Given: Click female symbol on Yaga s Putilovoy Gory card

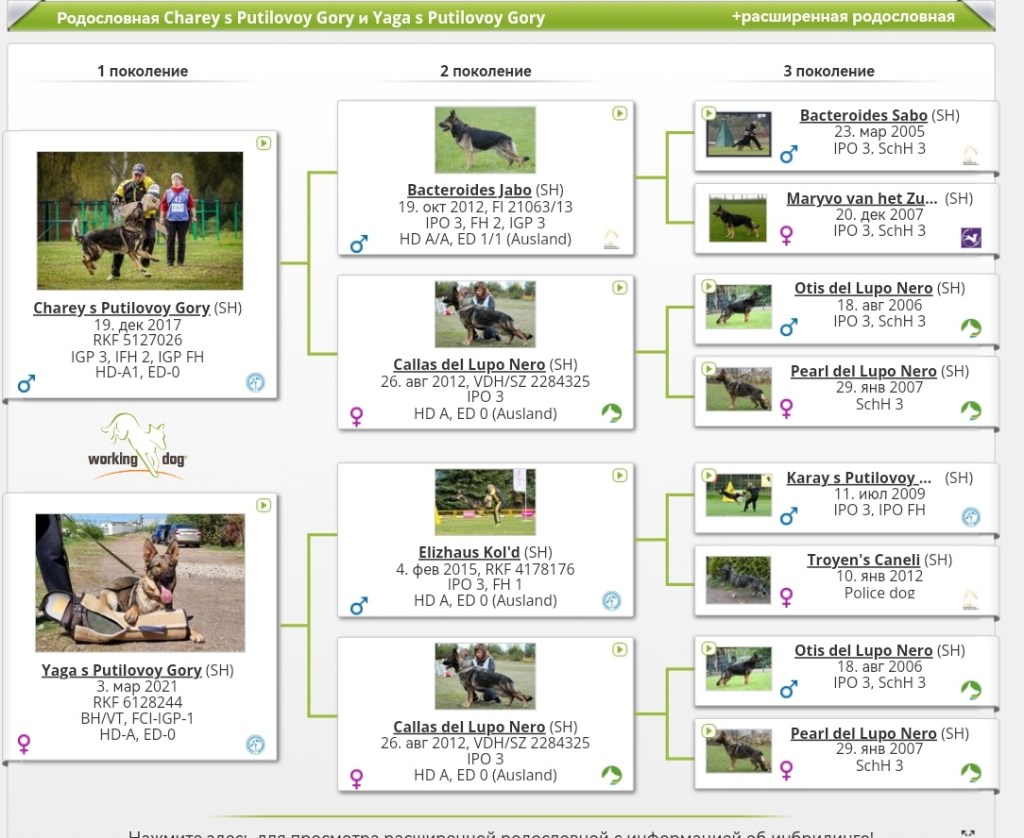Looking at the screenshot, I should click(25, 744).
